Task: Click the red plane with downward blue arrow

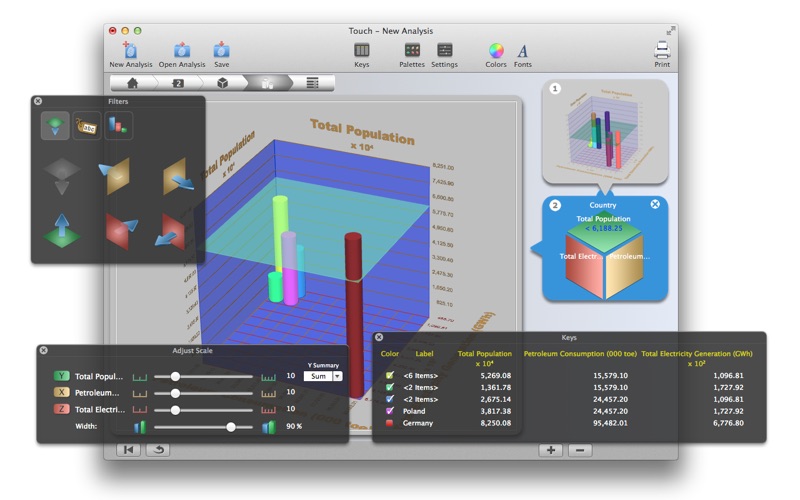Action: (x=170, y=232)
